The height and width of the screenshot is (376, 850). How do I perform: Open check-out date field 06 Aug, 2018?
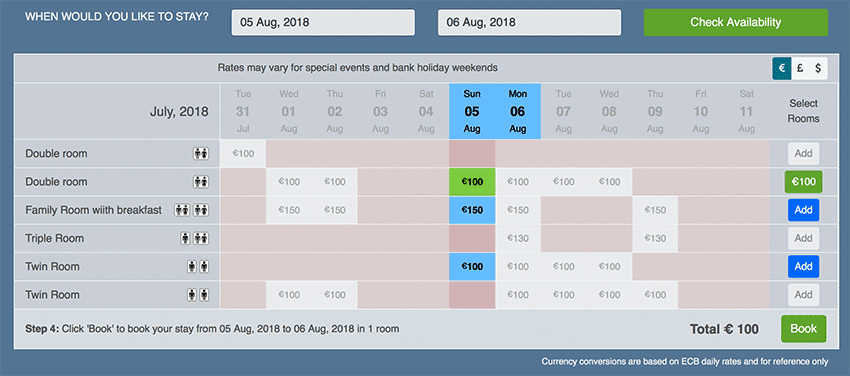[x=529, y=23]
